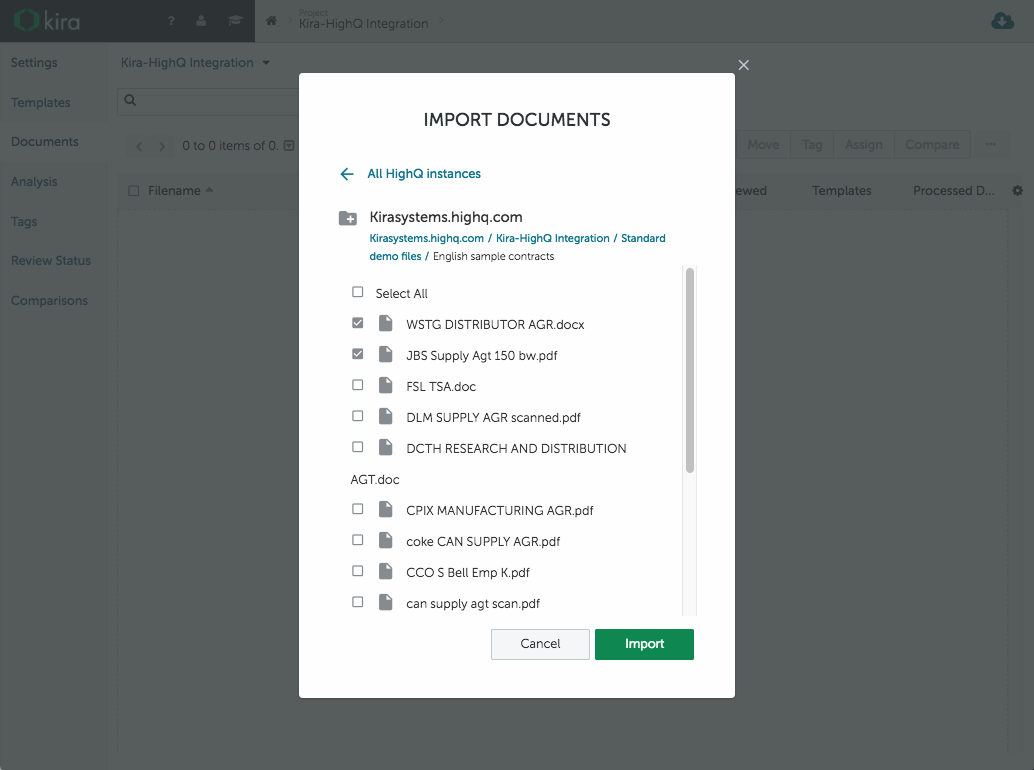Open Review Status in the sidebar
The width and height of the screenshot is (1034, 770).
pyautogui.click(x=51, y=261)
